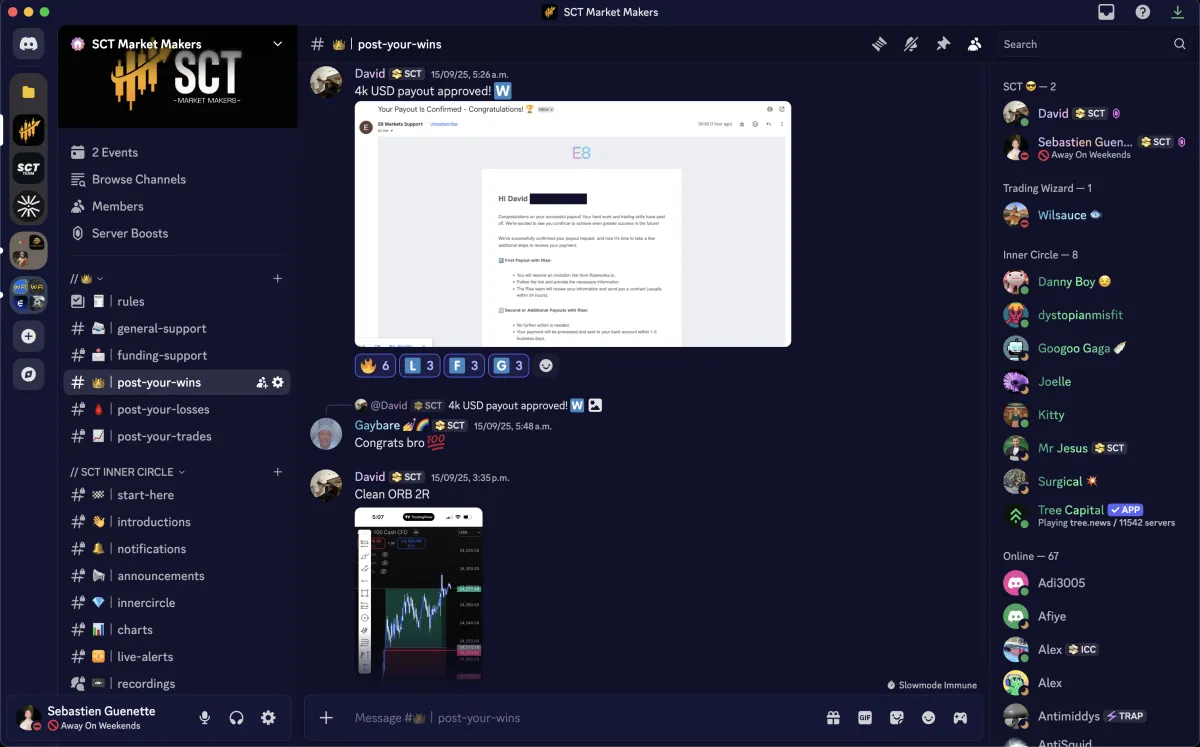Open the funding-support channel

[x=177, y=355]
